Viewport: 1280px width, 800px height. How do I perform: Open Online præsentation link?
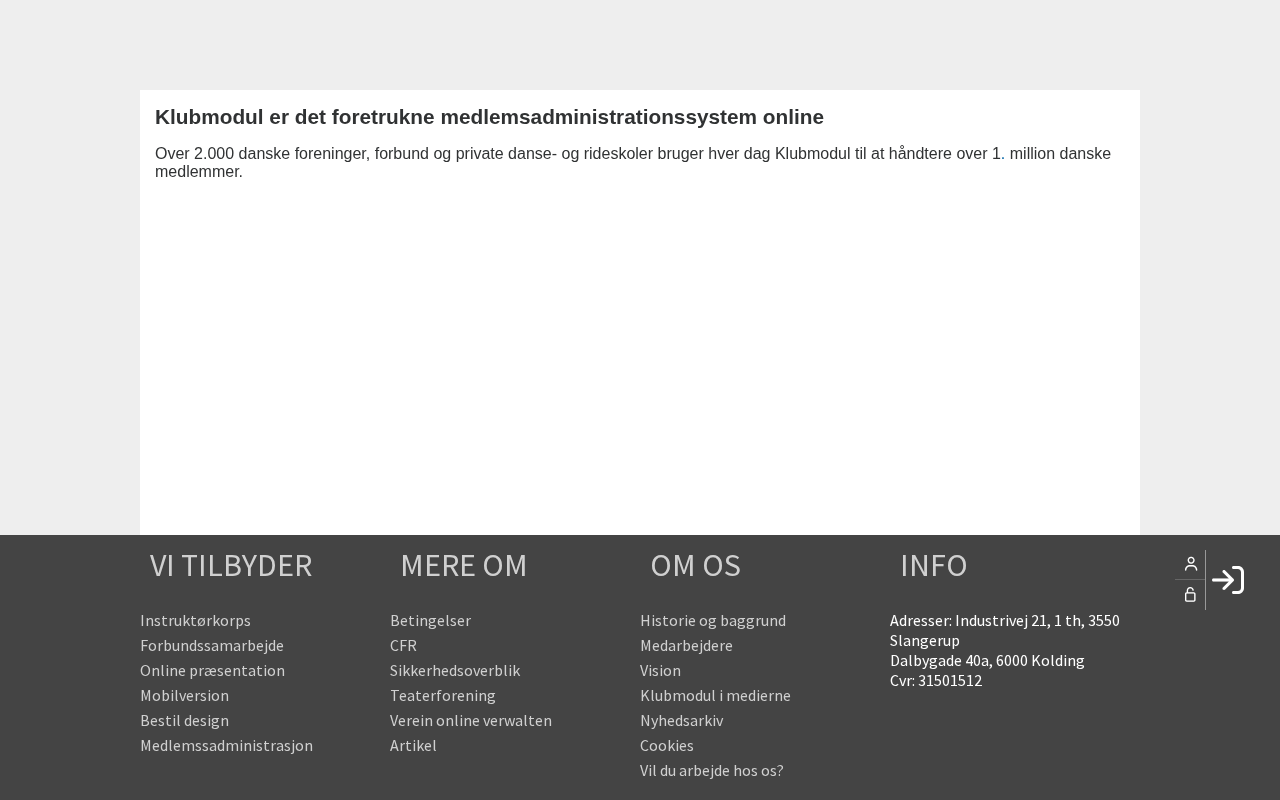pyautogui.click(x=212, y=670)
